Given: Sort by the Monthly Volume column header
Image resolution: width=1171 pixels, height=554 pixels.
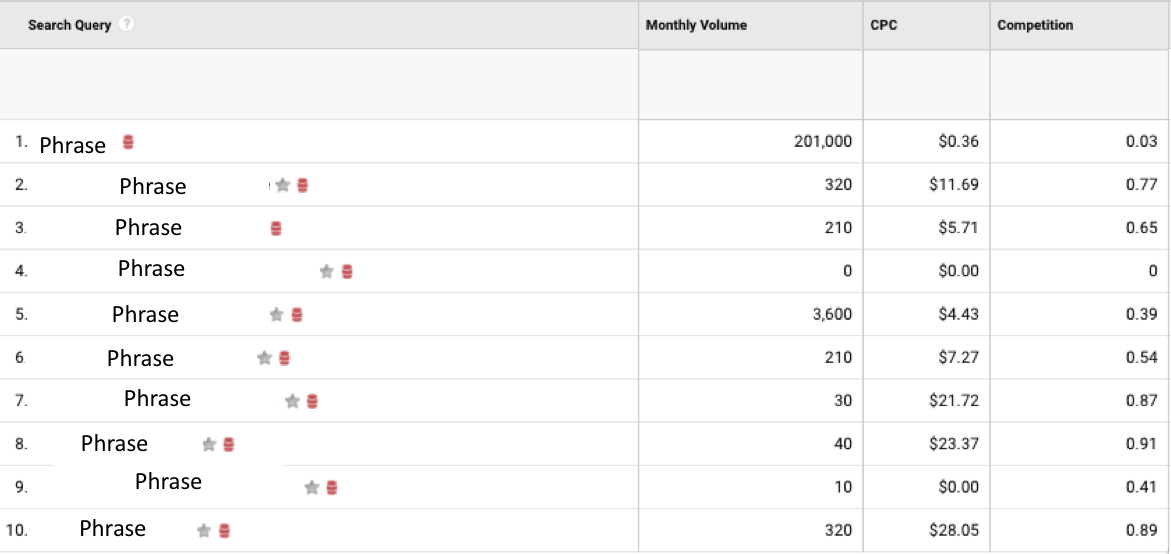Looking at the screenshot, I should [696, 25].
